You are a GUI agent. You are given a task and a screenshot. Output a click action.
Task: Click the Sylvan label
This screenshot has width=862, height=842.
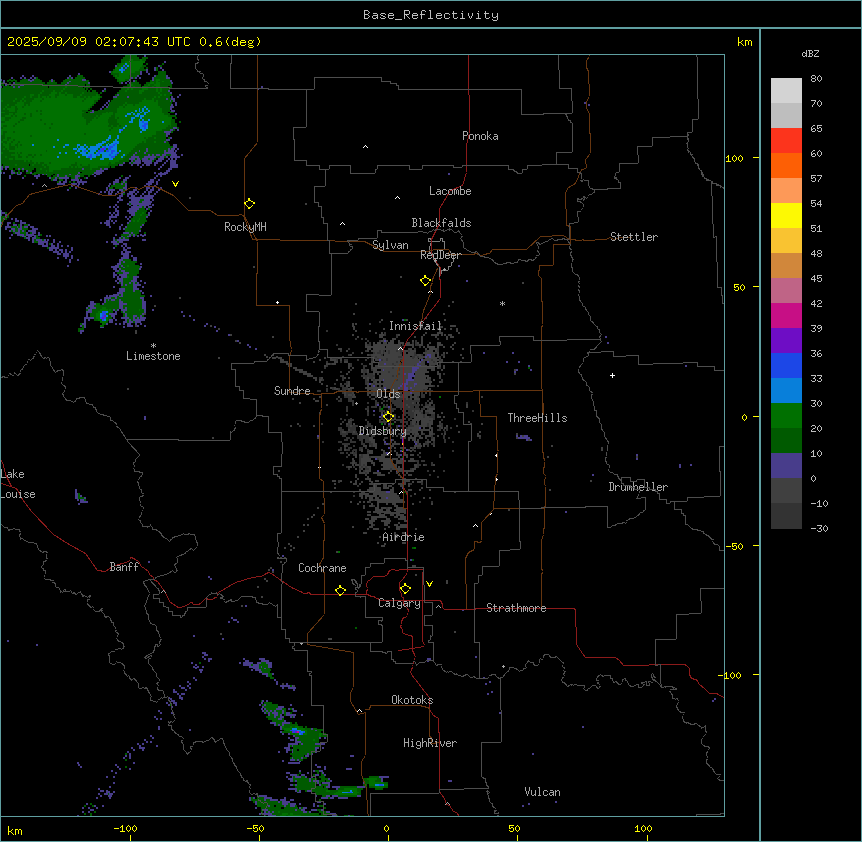390,245
